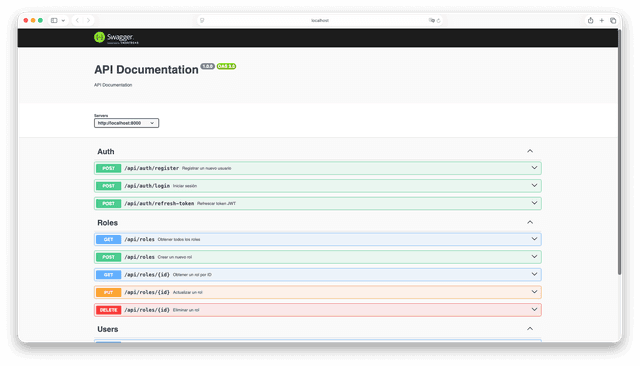Open the Servers http://localhost:8000 dropdown
The image size is (640, 366).
click(127, 123)
